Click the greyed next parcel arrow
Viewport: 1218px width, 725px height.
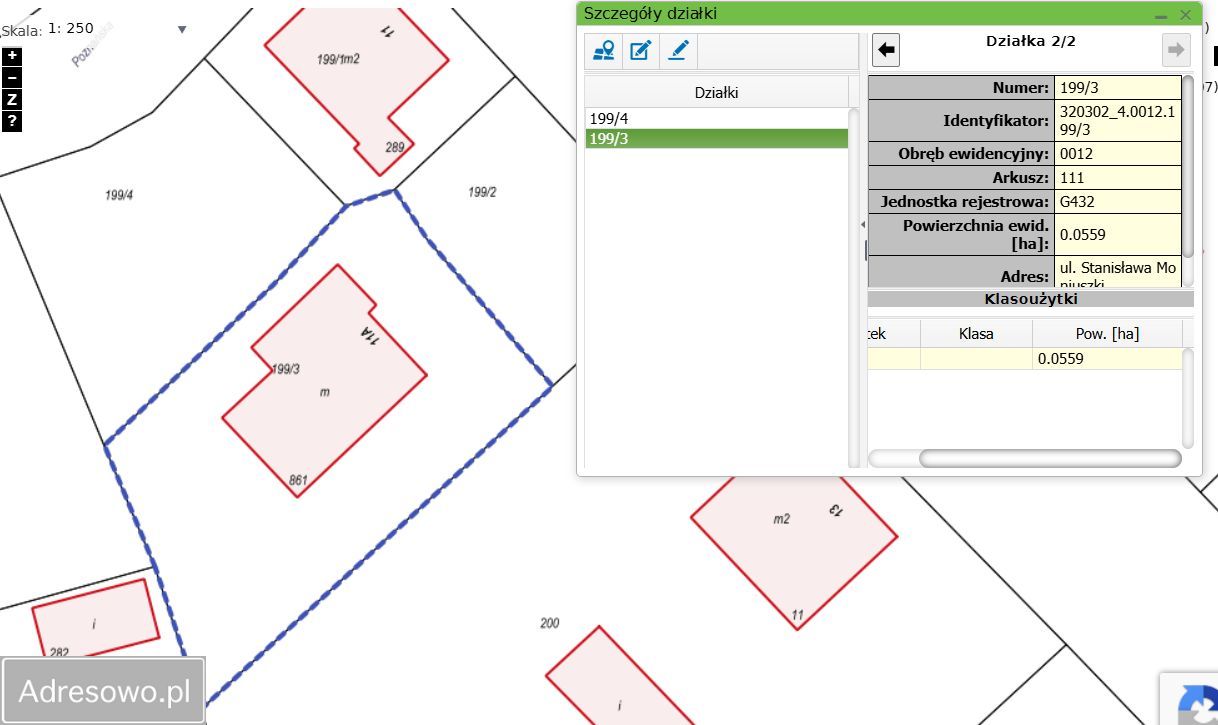[1177, 50]
